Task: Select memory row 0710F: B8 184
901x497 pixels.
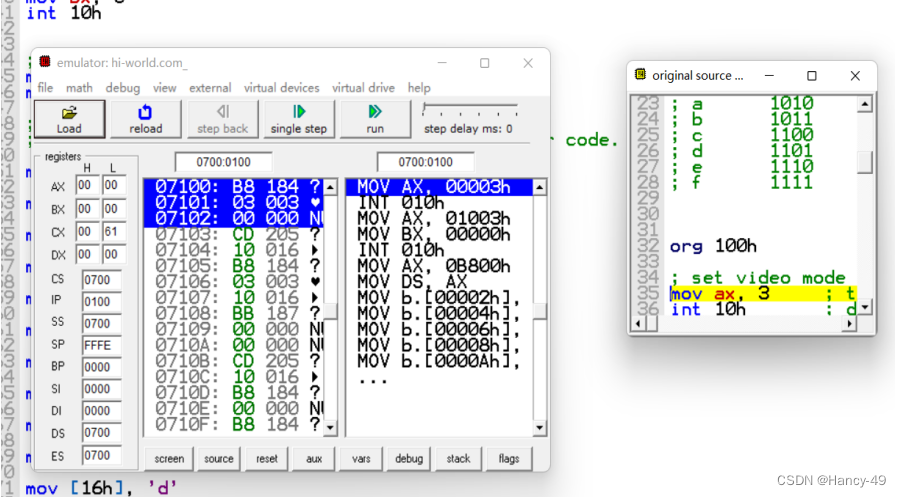Action: point(234,425)
